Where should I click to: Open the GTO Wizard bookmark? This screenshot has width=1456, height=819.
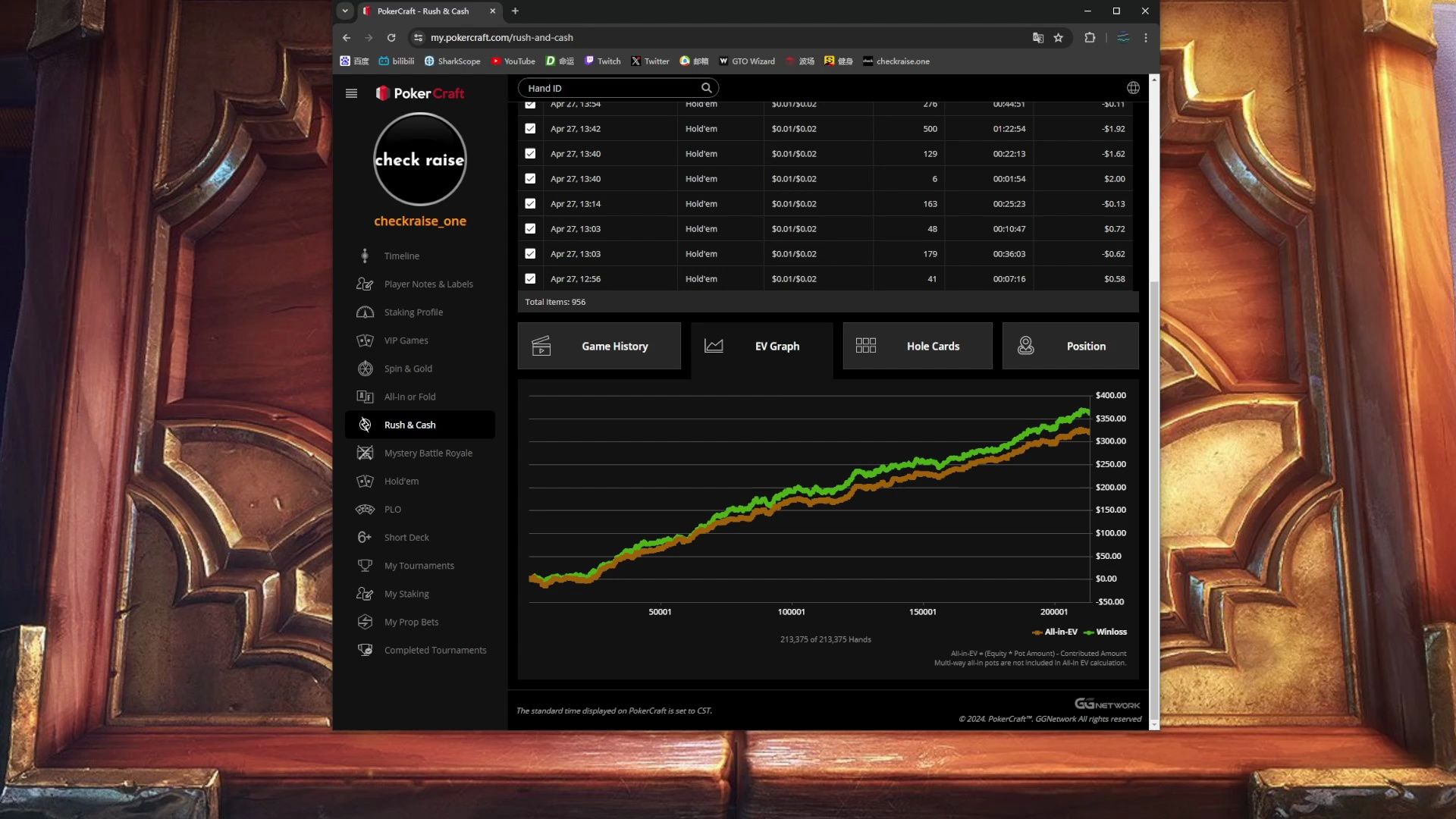tap(746, 61)
